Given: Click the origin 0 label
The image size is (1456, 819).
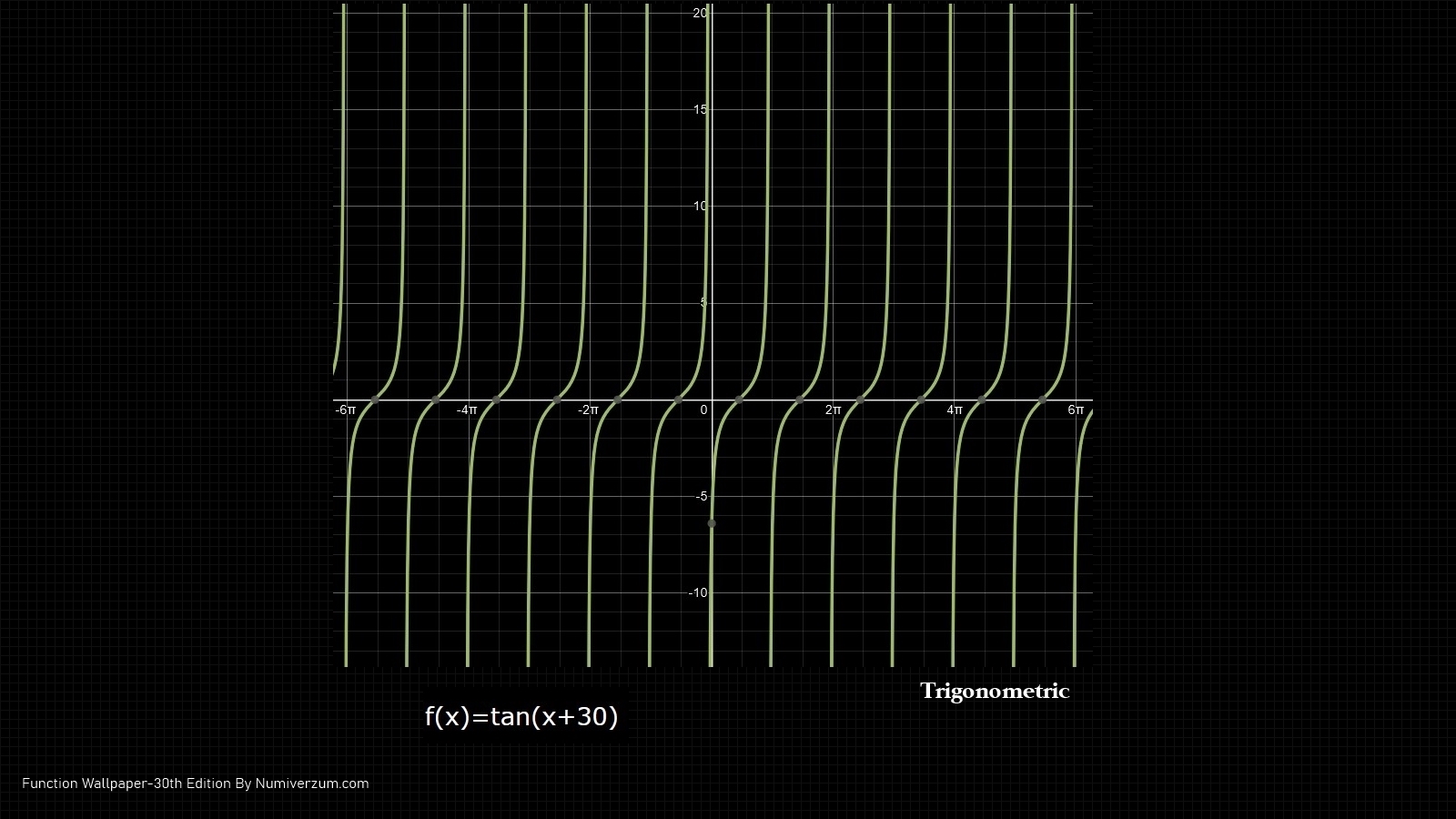Looking at the screenshot, I should (703, 410).
